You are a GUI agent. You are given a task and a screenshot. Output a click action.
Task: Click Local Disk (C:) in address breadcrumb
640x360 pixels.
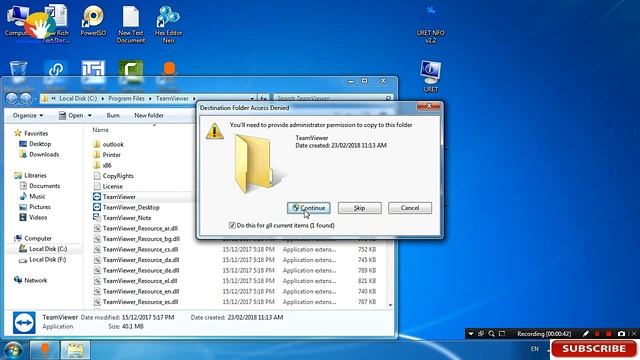[x=78, y=98]
